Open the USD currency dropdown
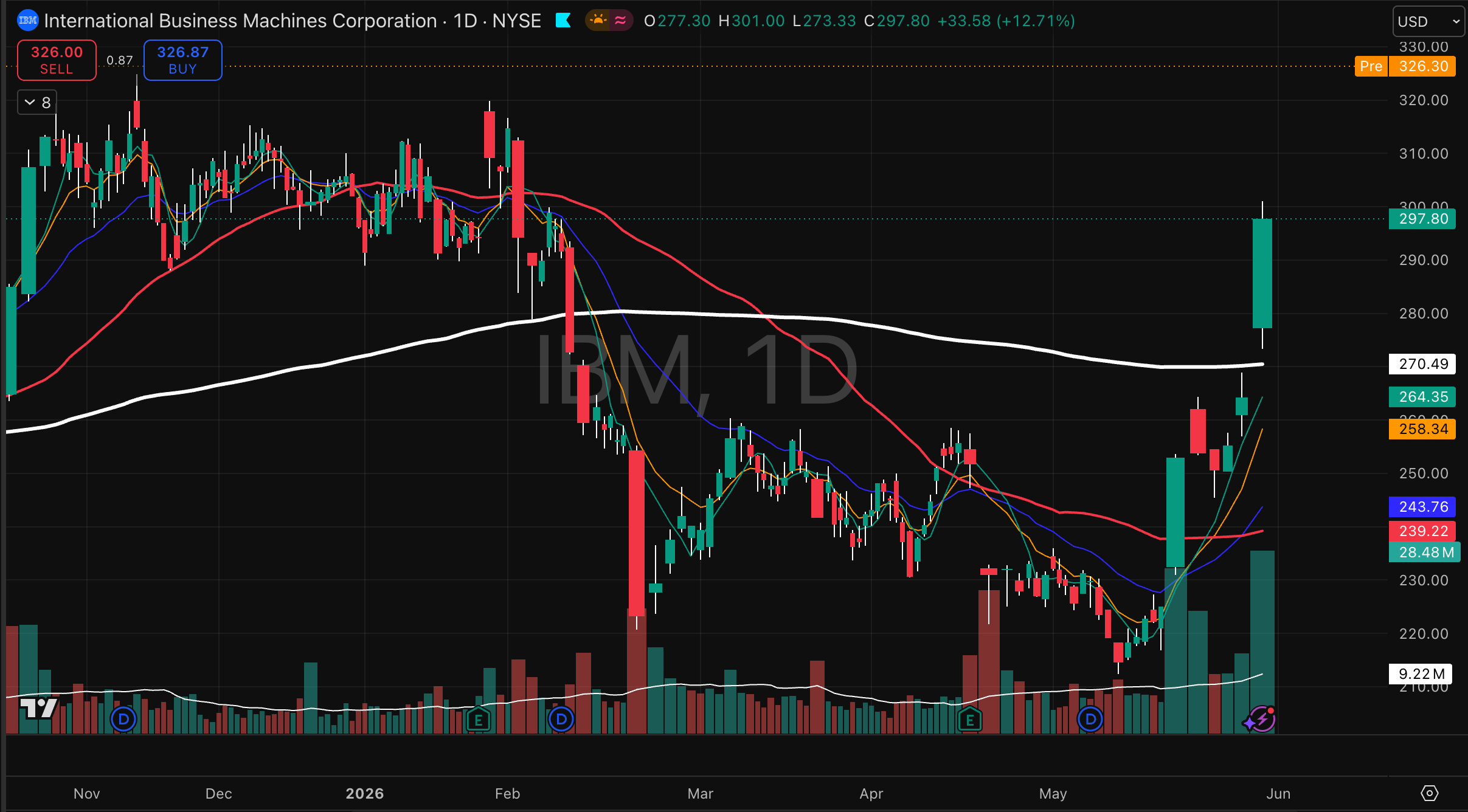 1428,22
